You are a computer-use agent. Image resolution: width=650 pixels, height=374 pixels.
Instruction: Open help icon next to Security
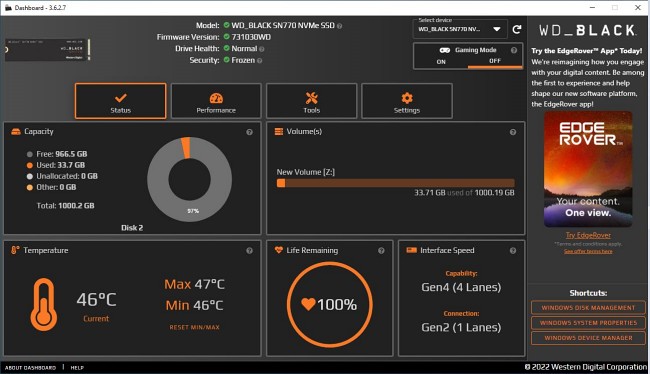pos(259,61)
